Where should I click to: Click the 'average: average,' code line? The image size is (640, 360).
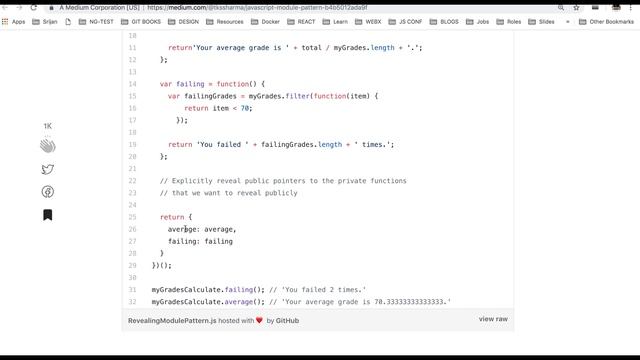pos(202,229)
